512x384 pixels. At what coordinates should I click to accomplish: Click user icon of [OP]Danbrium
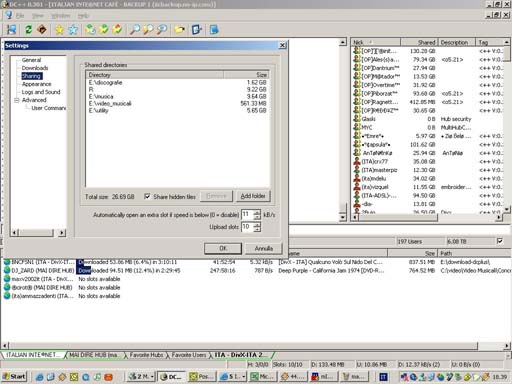point(357,68)
